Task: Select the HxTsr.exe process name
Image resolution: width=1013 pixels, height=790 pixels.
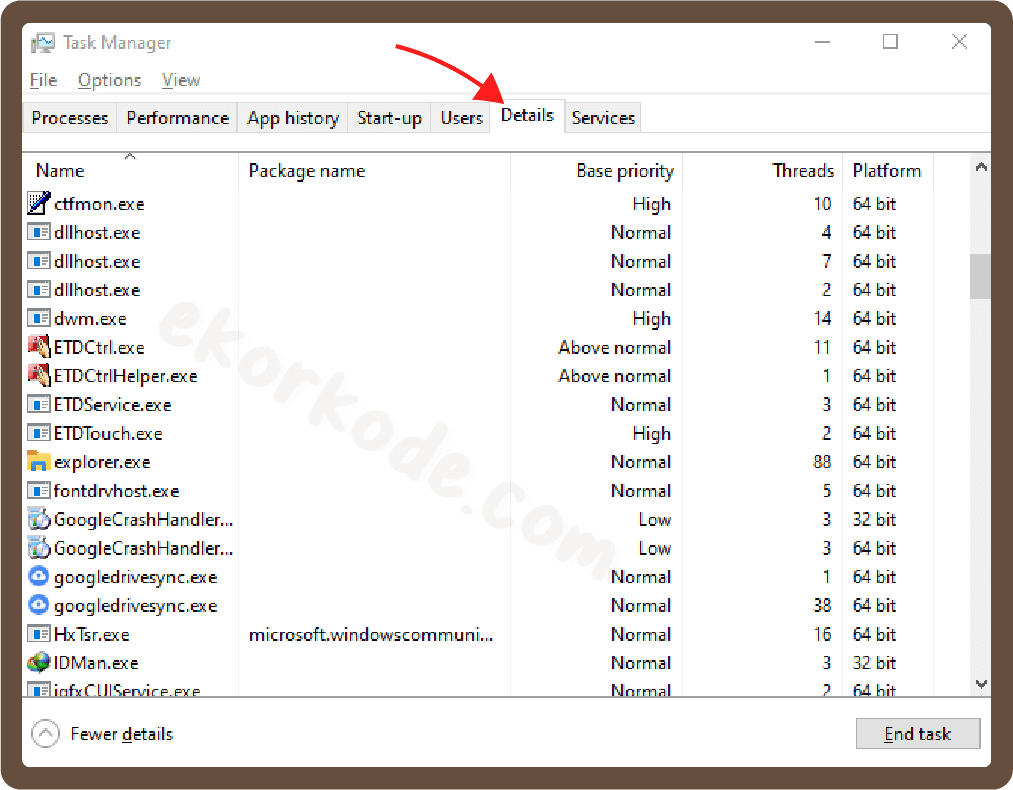Action: 92,634
